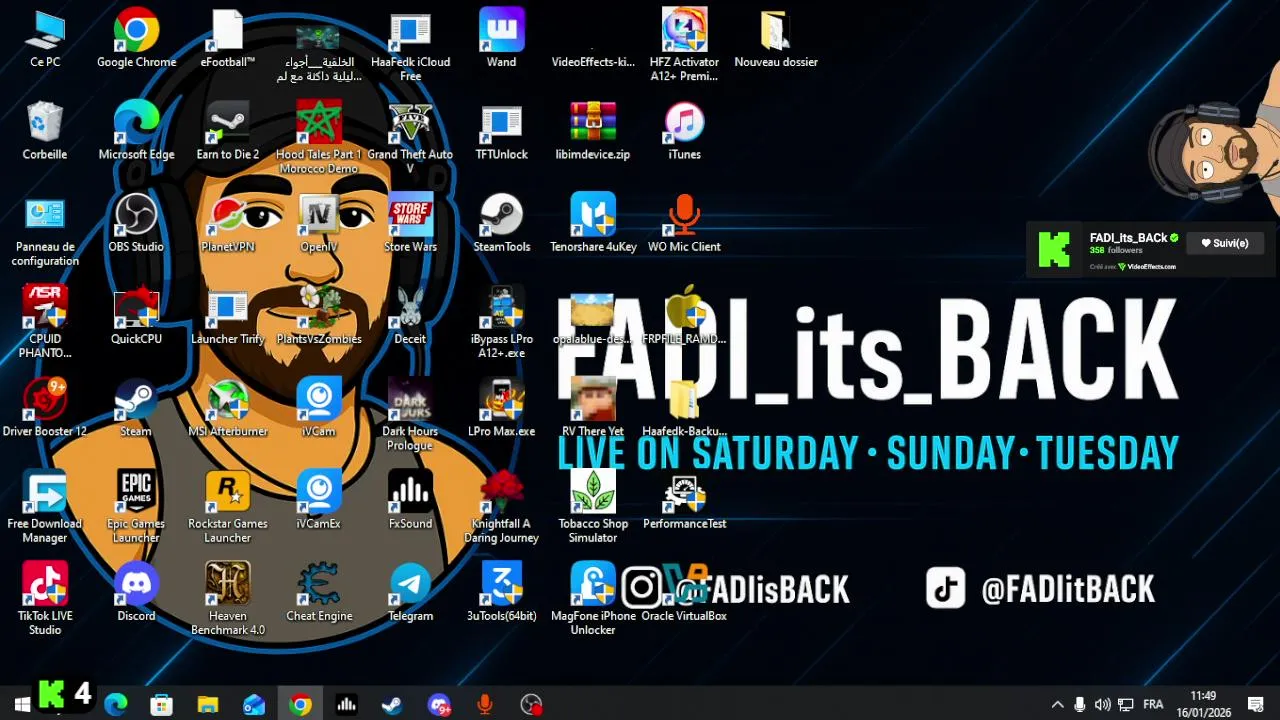Select HFZ Activator A12+ Premium icon
Image resolution: width=1280 pixels, height=720 pixels.
685,47
